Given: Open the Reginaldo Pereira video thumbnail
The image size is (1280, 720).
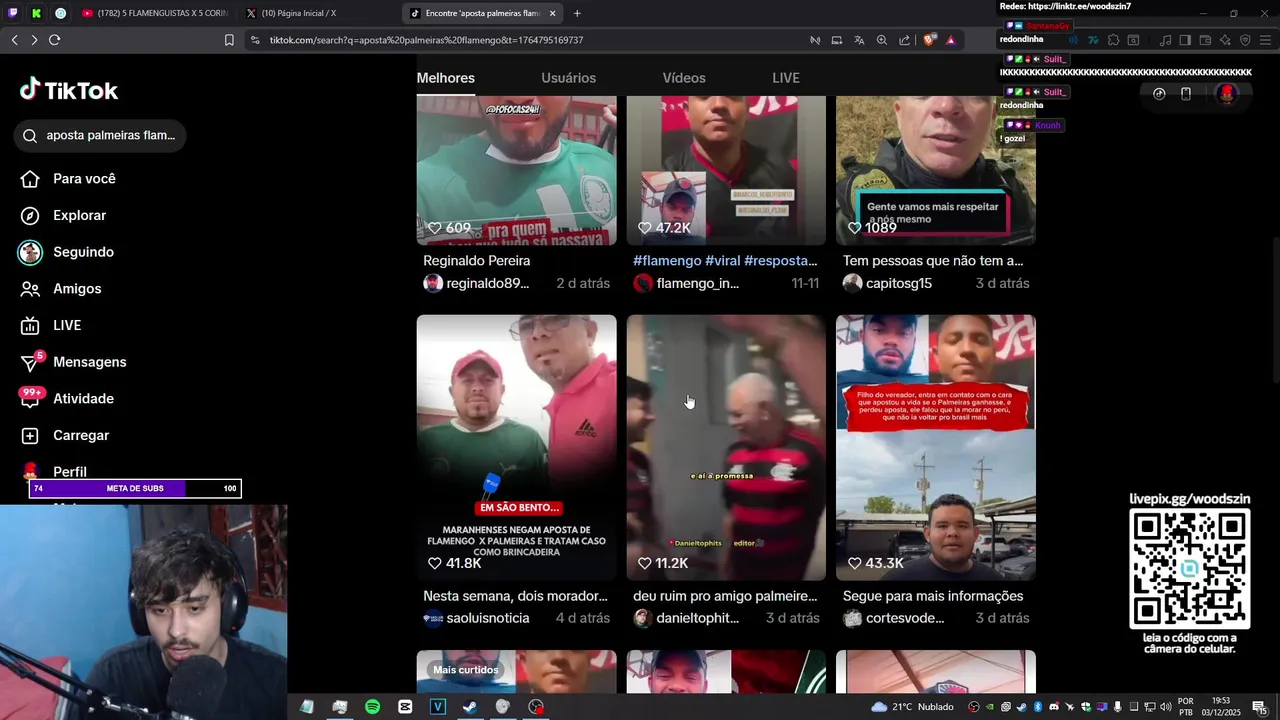Looking at the screenshot, I should click(516, 170).
